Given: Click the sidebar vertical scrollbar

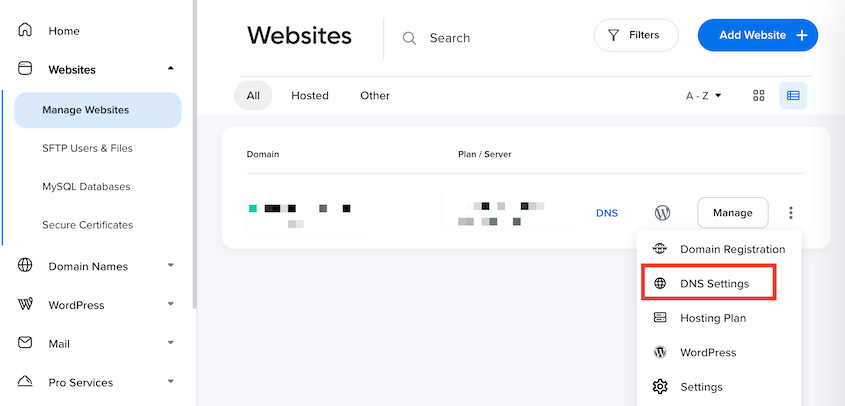Looking at the screenshot, I should tap(195, 154).
